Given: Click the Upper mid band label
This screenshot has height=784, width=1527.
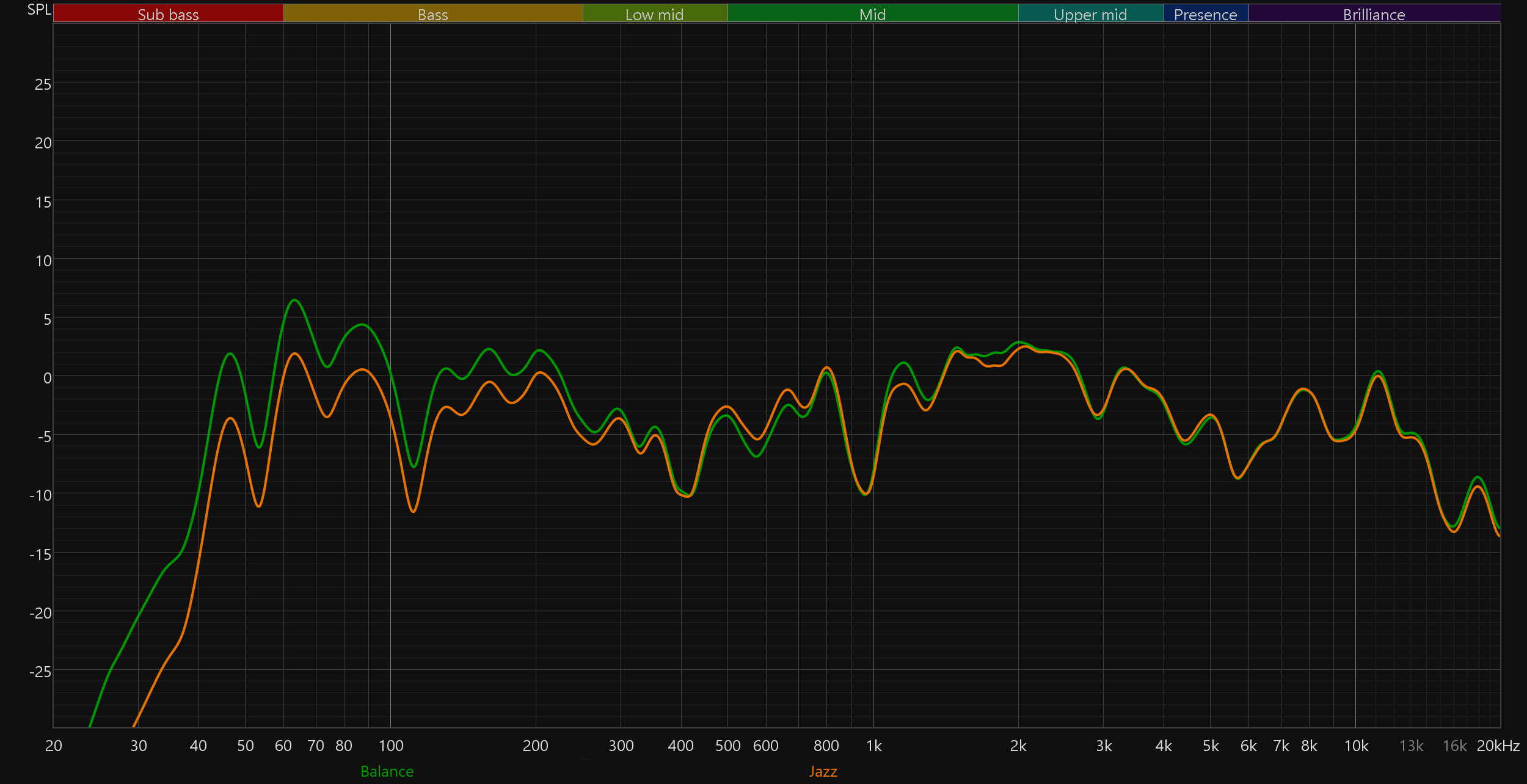Looking at the screenshot, I should click(x=1090, y=14).
